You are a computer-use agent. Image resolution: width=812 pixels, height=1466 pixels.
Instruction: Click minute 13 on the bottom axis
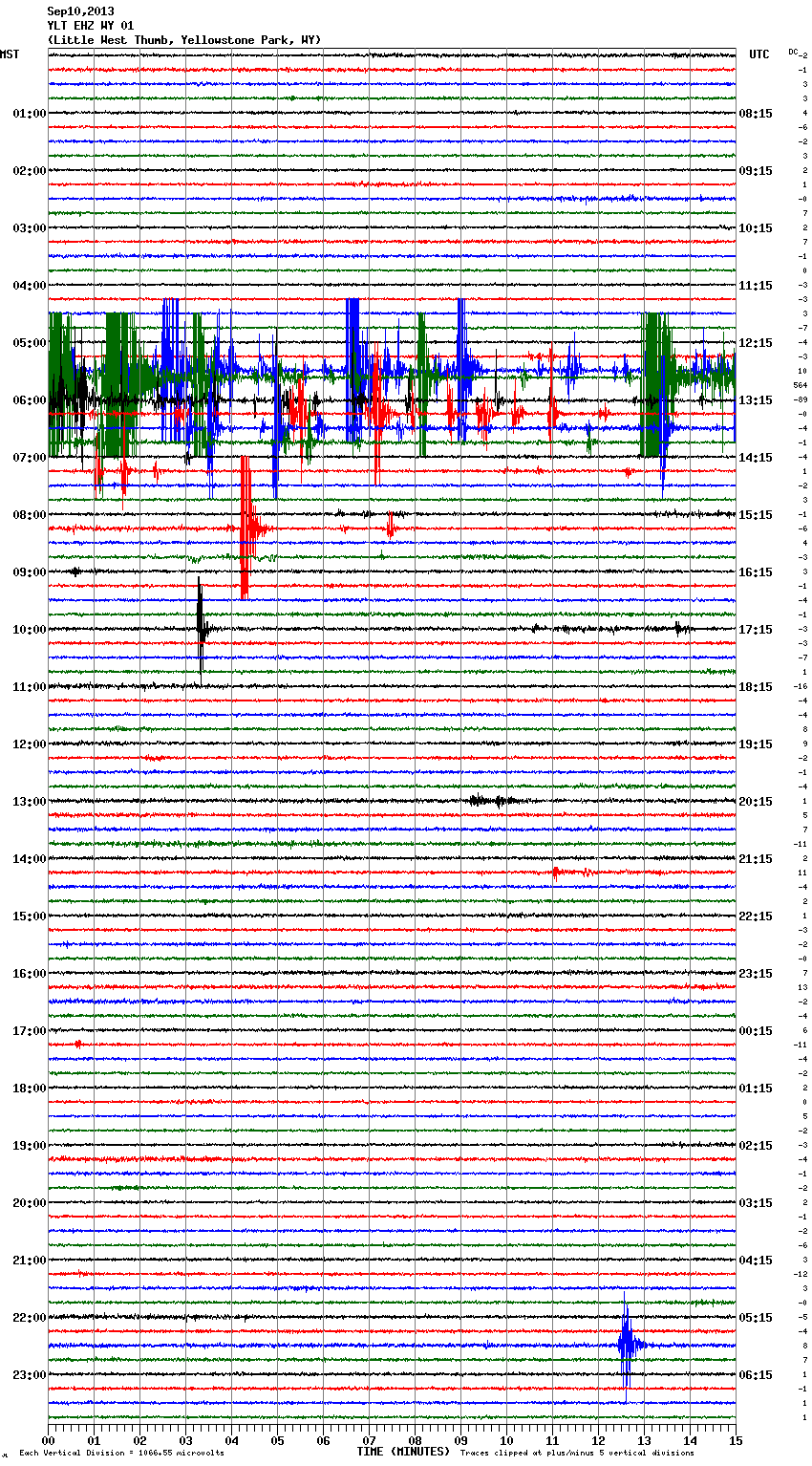tap(644, 1440)
